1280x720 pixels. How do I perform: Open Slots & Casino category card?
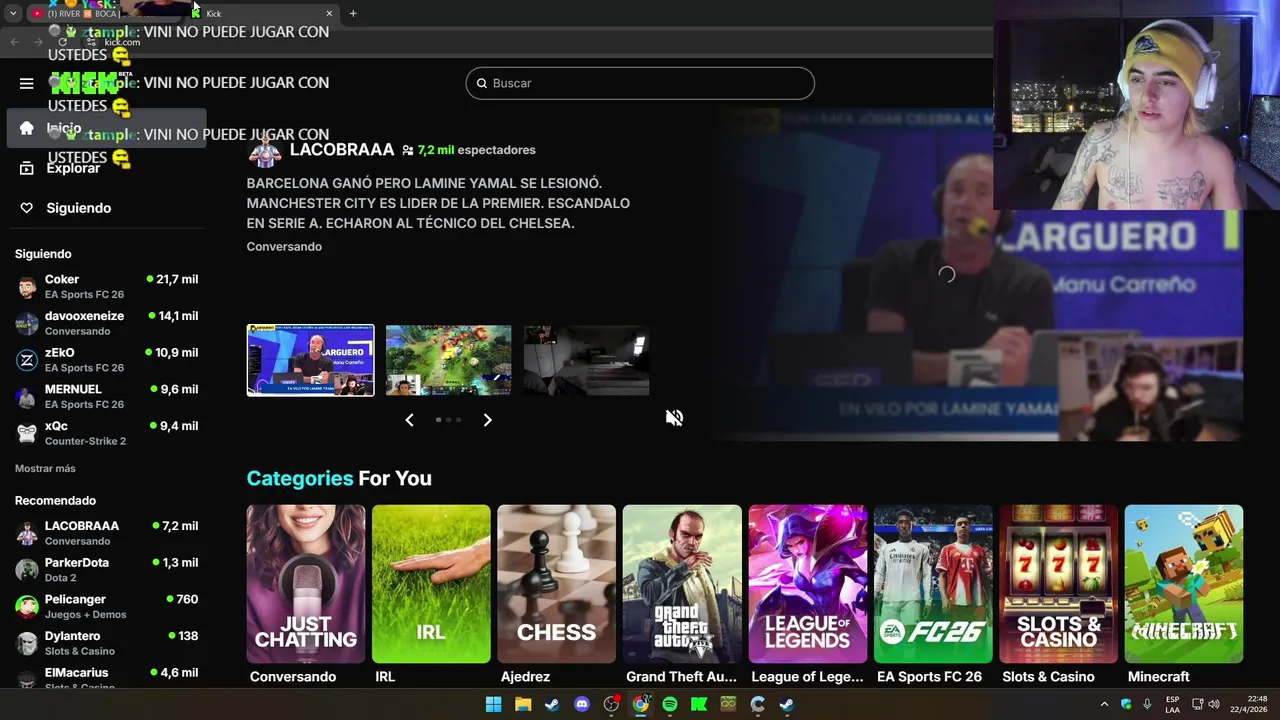point(1058,584)
